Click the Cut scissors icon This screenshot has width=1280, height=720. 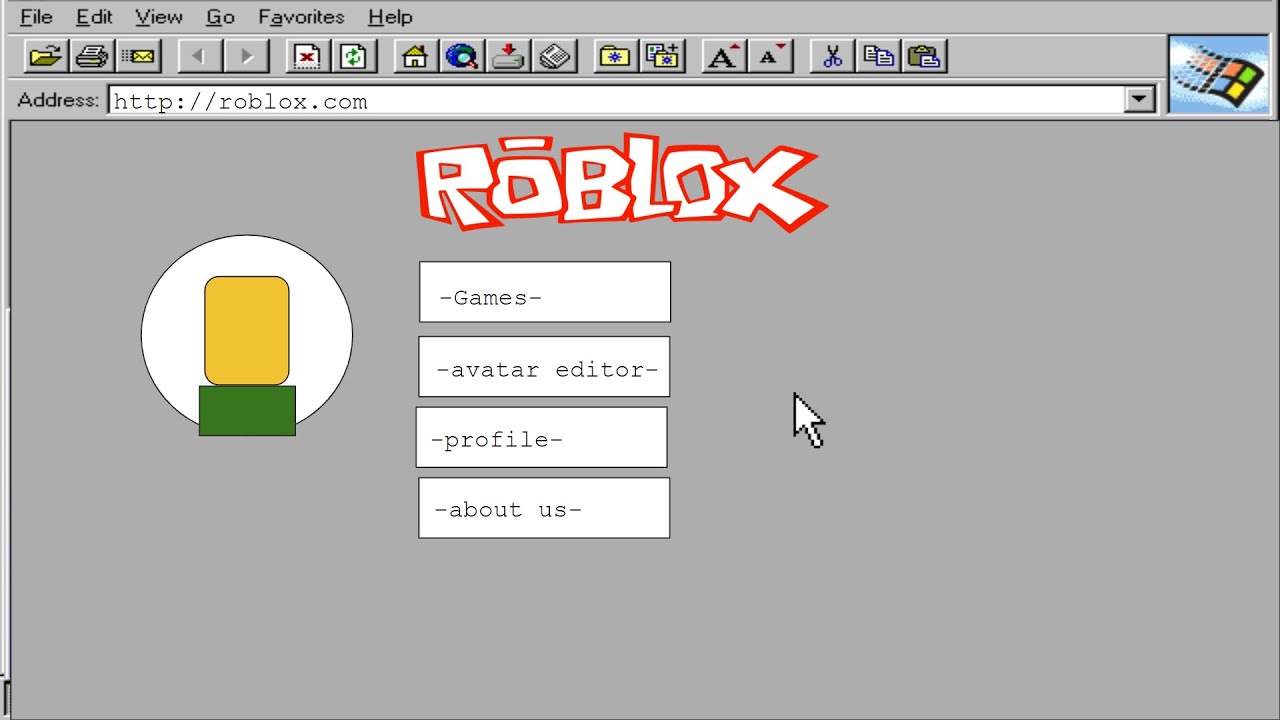[831, 56]
